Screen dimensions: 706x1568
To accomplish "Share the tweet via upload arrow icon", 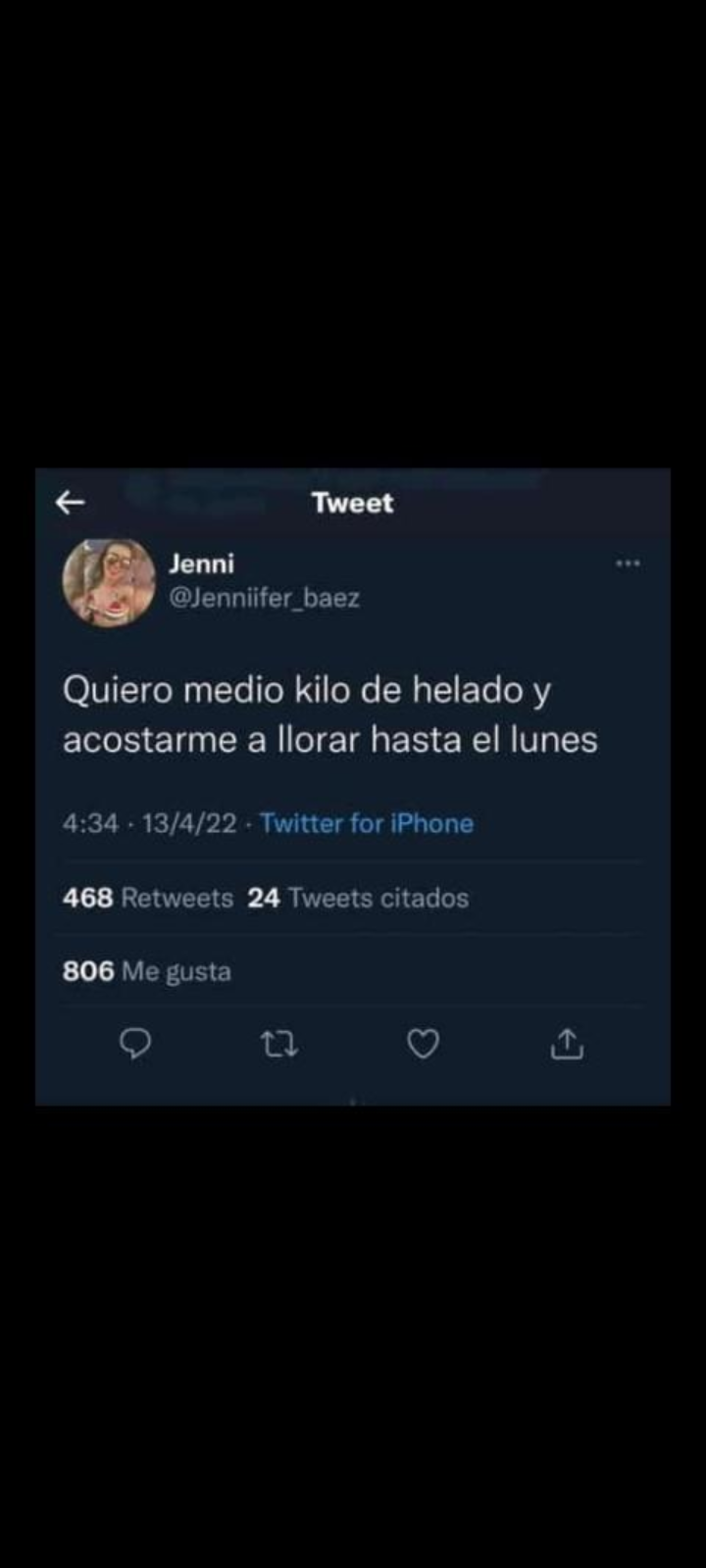I will tap(567, 1044).
